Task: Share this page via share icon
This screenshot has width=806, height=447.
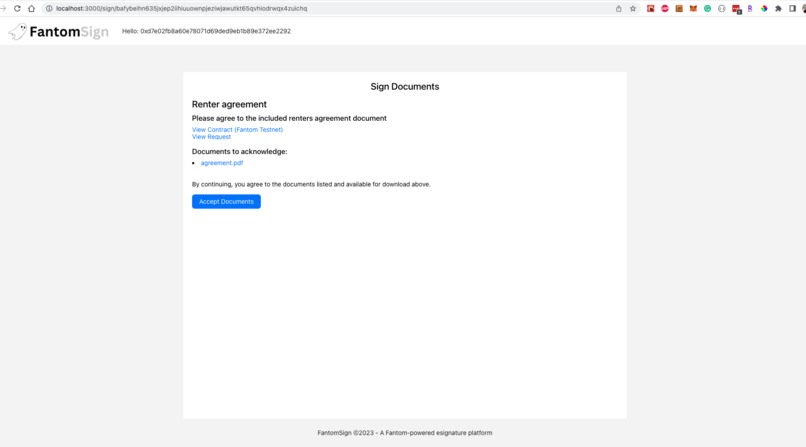Action: (x=618, y=8)
